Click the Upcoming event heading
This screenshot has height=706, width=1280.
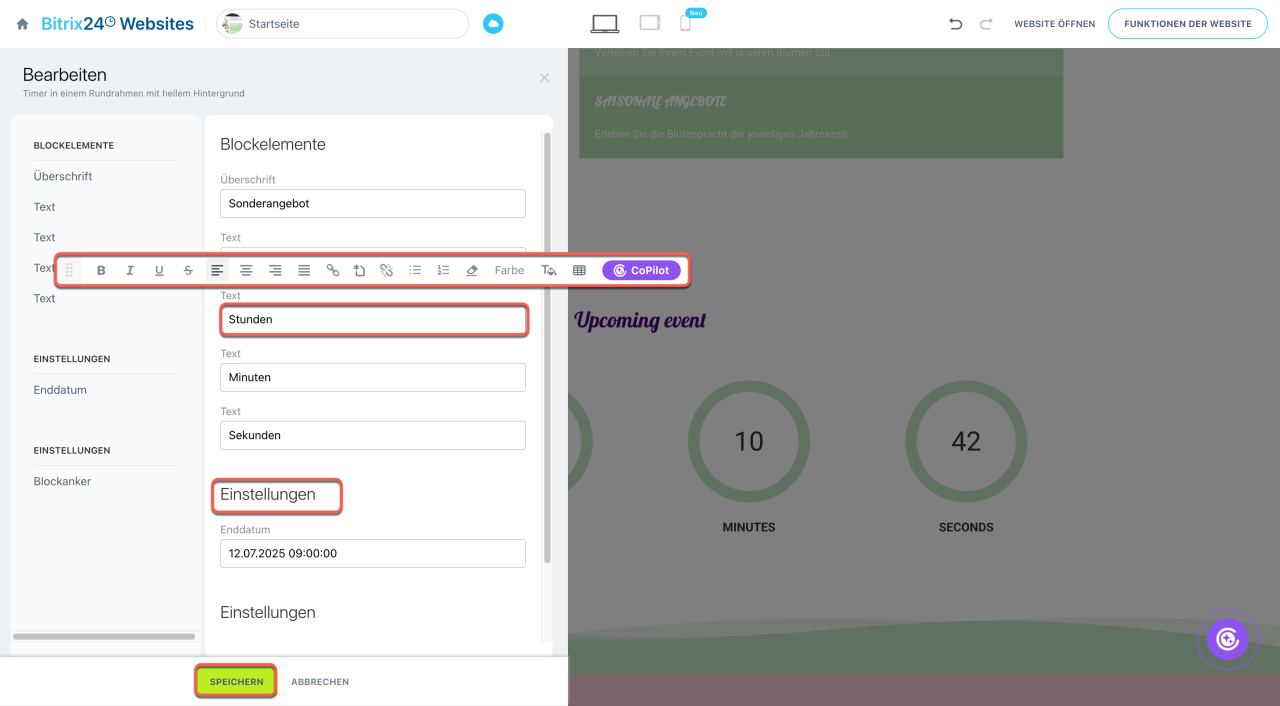(640, 320)
